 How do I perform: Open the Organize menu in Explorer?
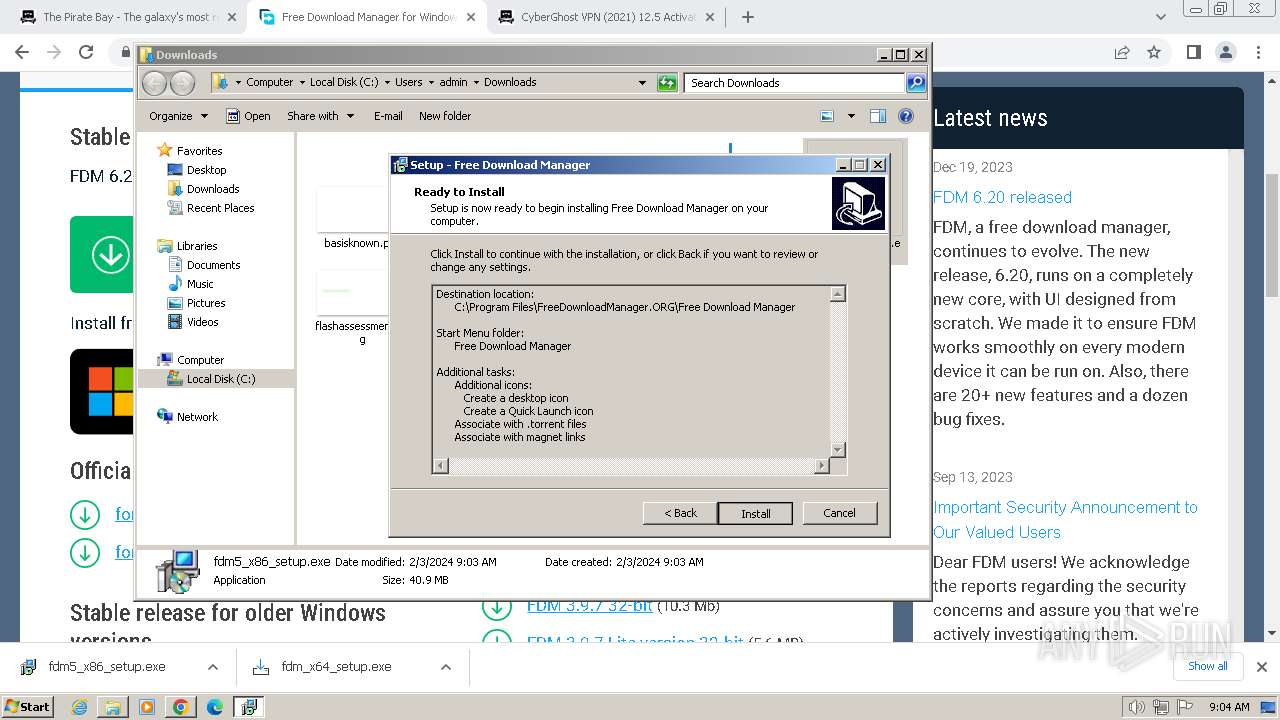pos(178,116)
